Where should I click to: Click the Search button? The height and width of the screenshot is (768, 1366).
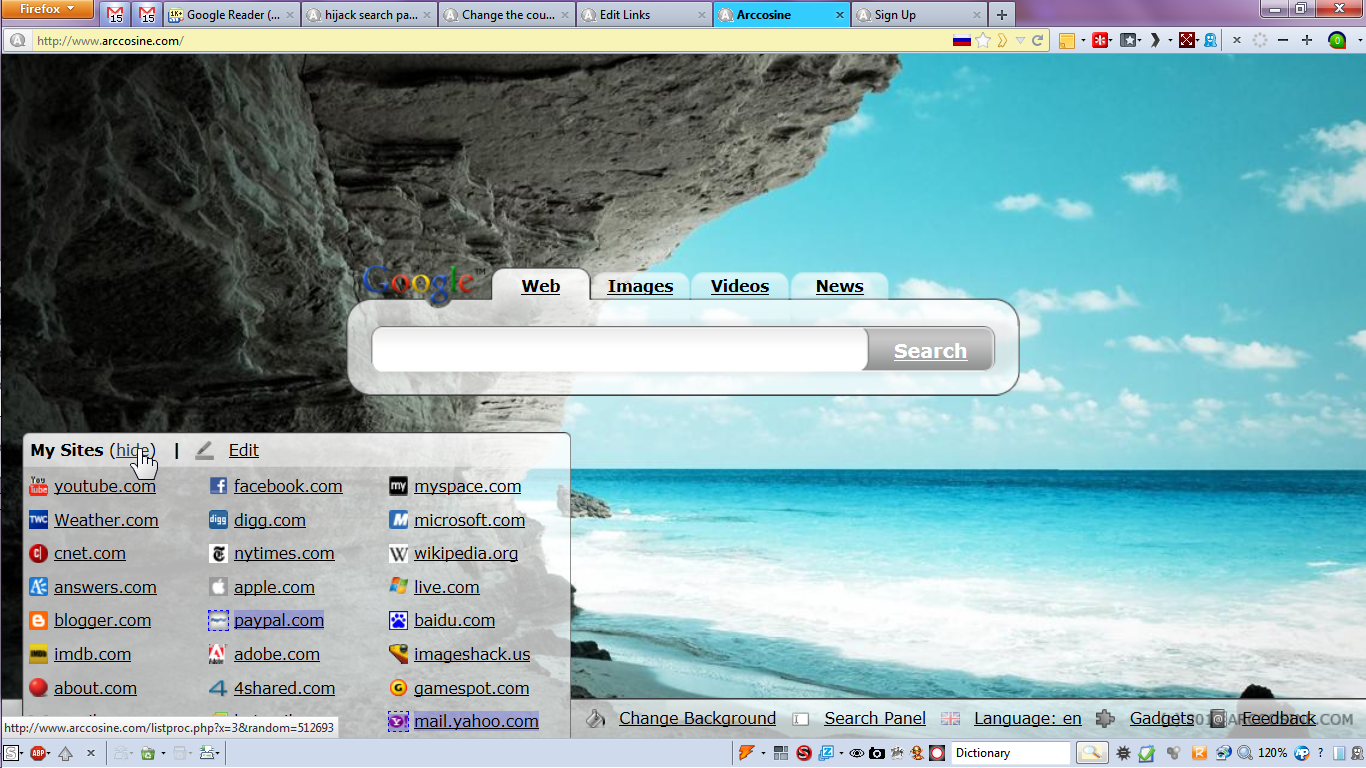(930, 351)
